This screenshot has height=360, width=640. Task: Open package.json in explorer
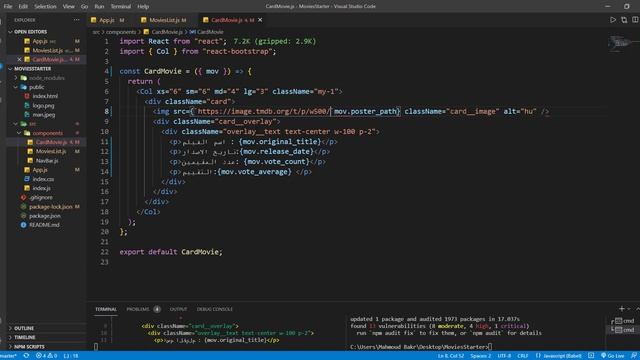click(x=46, y=216)
